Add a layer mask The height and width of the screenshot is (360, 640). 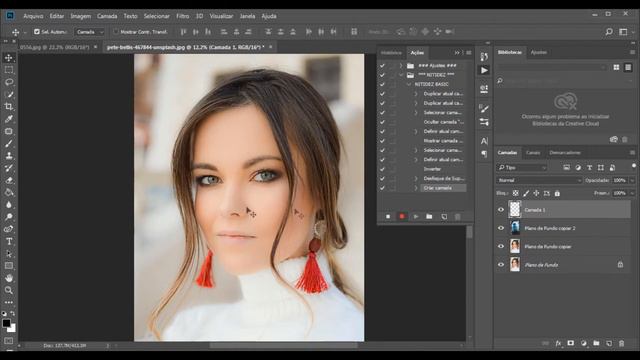[571, 343]
